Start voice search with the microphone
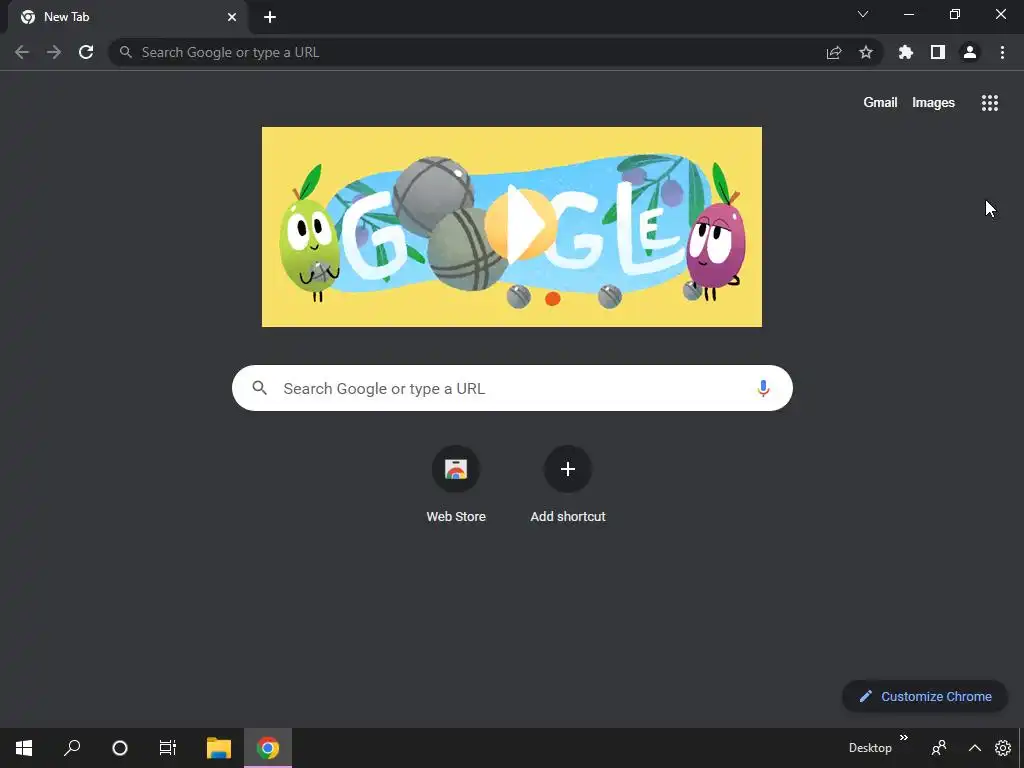 (763, 388)
